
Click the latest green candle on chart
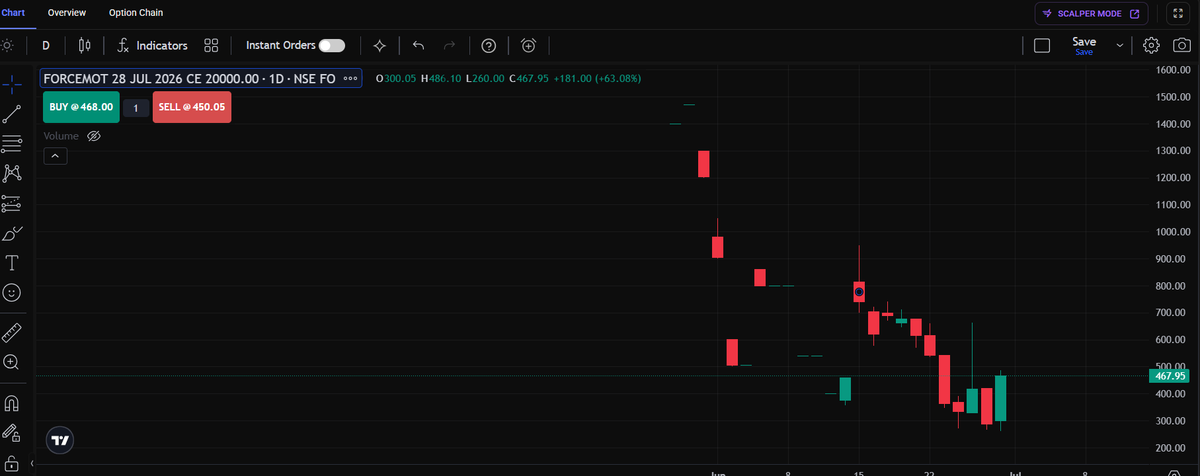point(1001,398)
